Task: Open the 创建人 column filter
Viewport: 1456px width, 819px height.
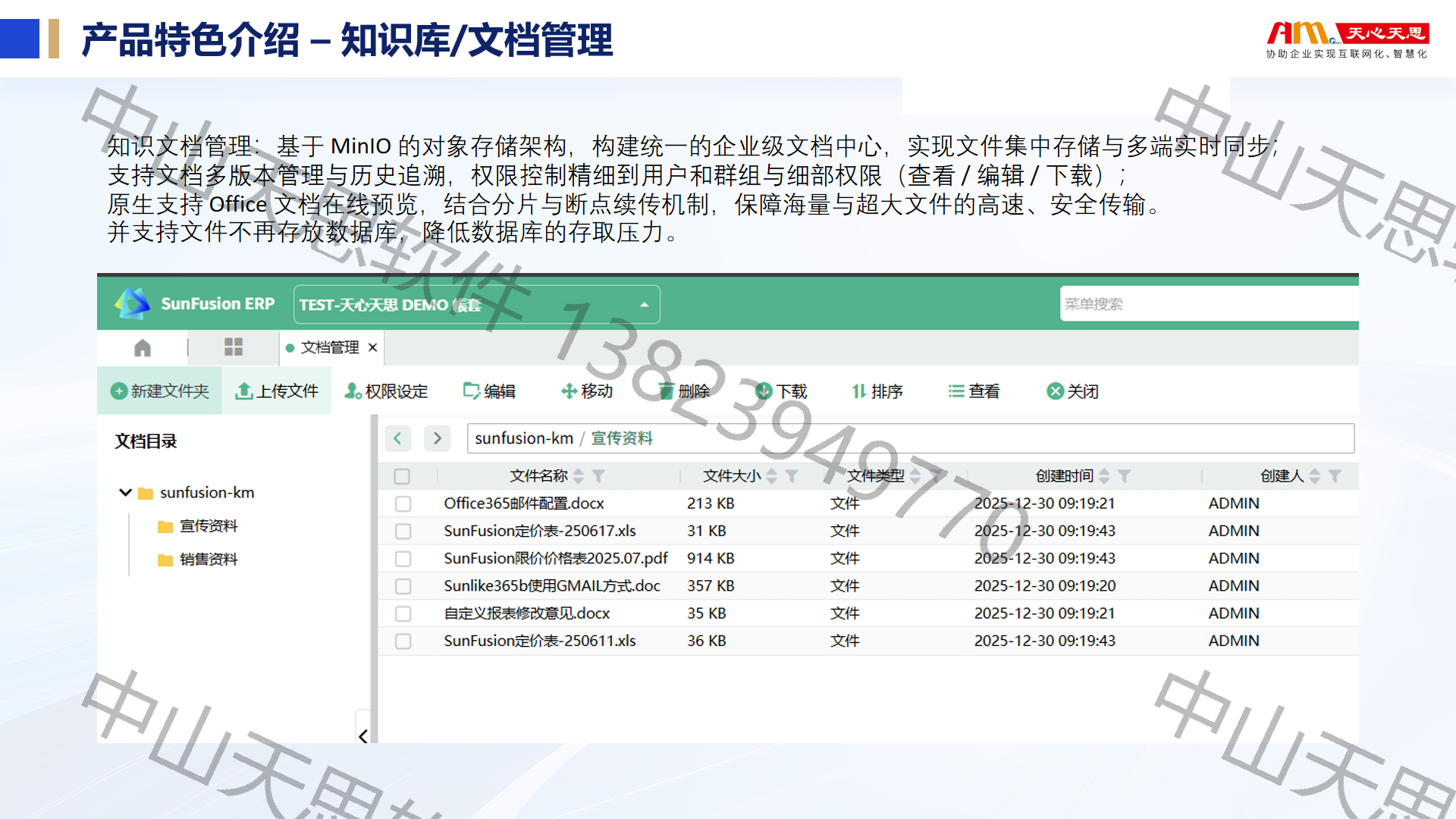Action: tap(1335, 476)
